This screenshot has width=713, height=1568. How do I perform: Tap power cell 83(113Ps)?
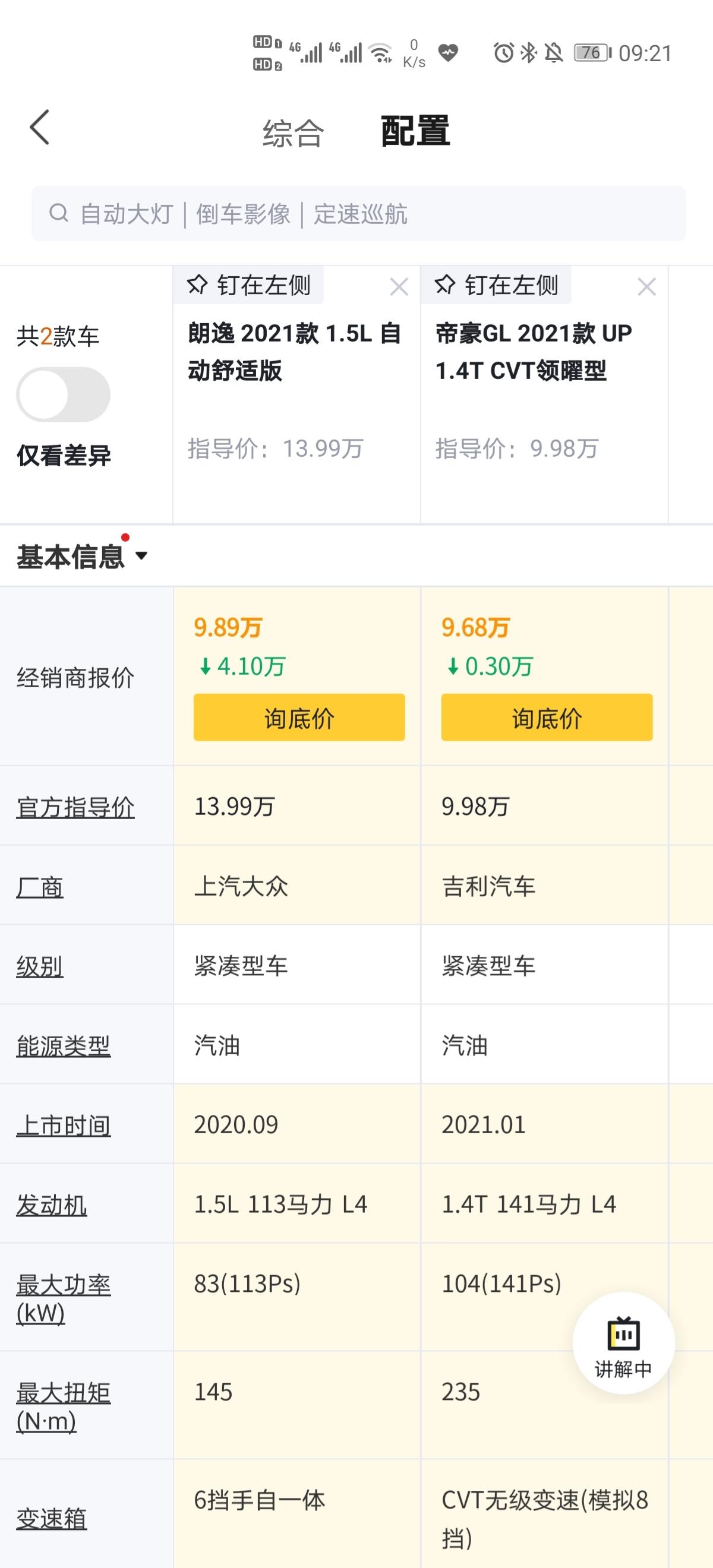[247, 1284]
